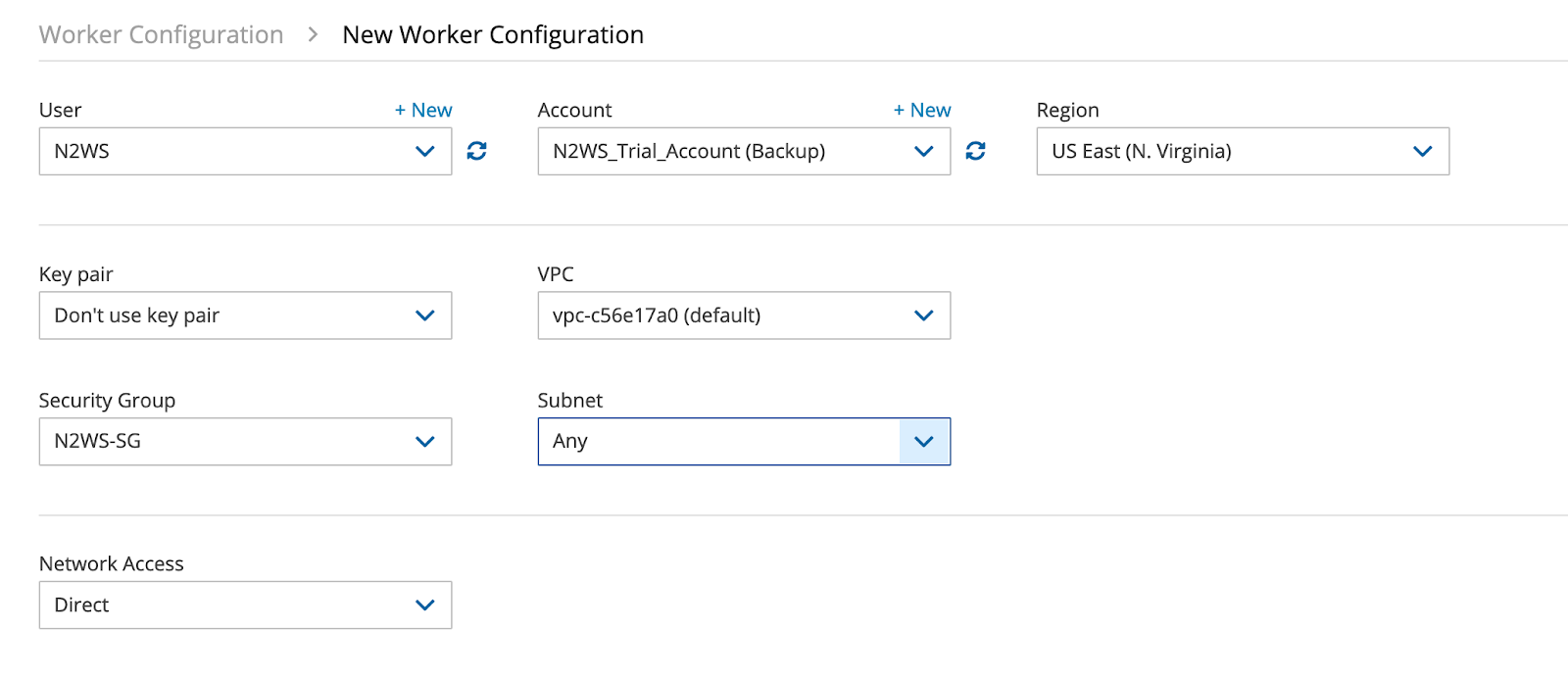
Task: Expand the VPC dropdown vpc-c56e17a0
Action: pyautogui.click(x=725, y=315)
